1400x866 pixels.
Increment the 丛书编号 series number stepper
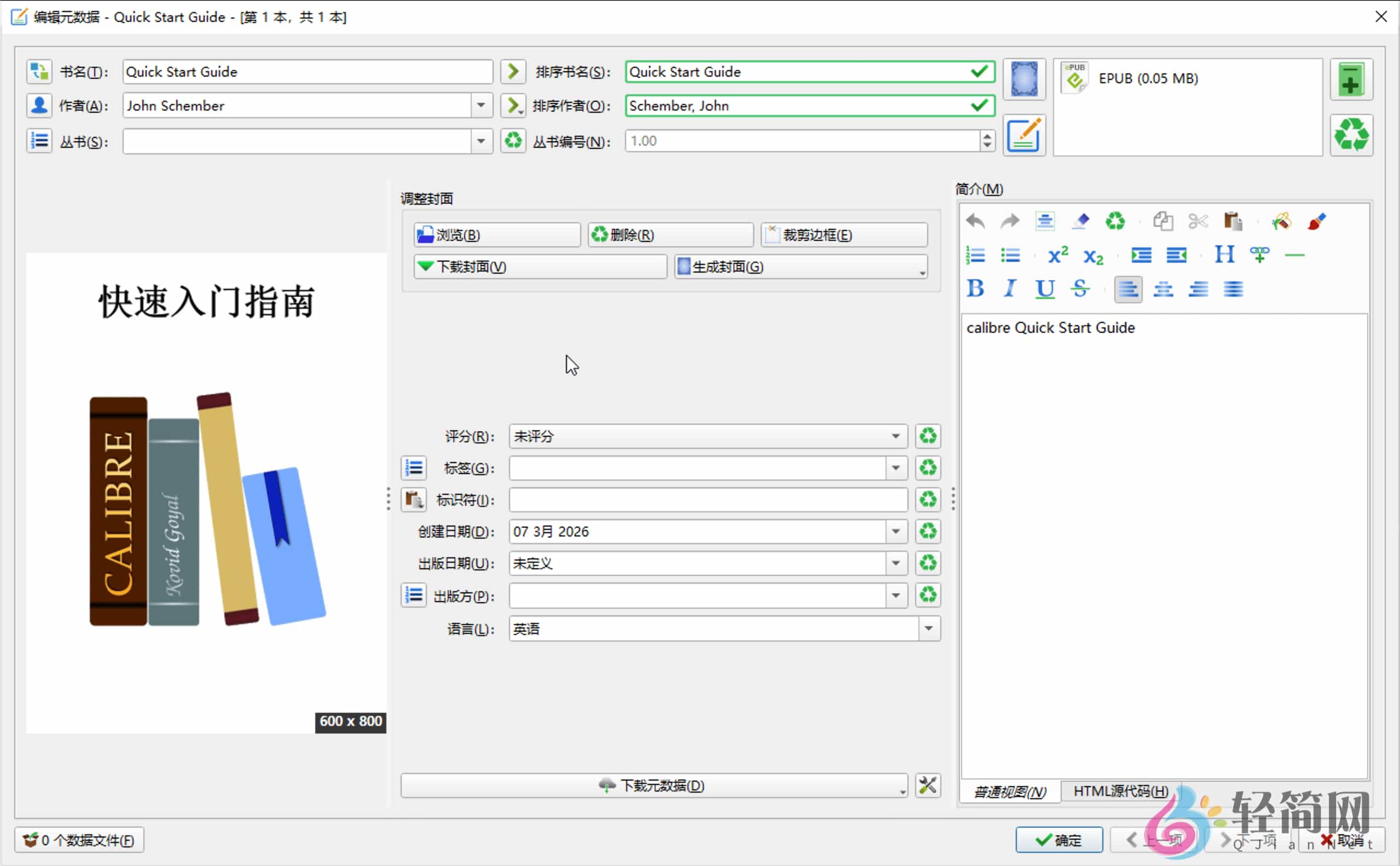click(987, 137)
